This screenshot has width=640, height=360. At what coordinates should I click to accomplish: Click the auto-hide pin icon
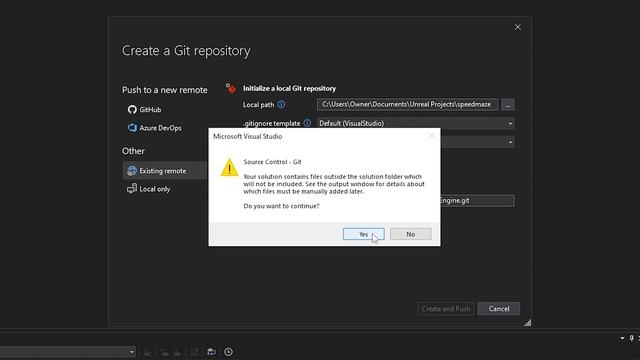coord(631,338)
